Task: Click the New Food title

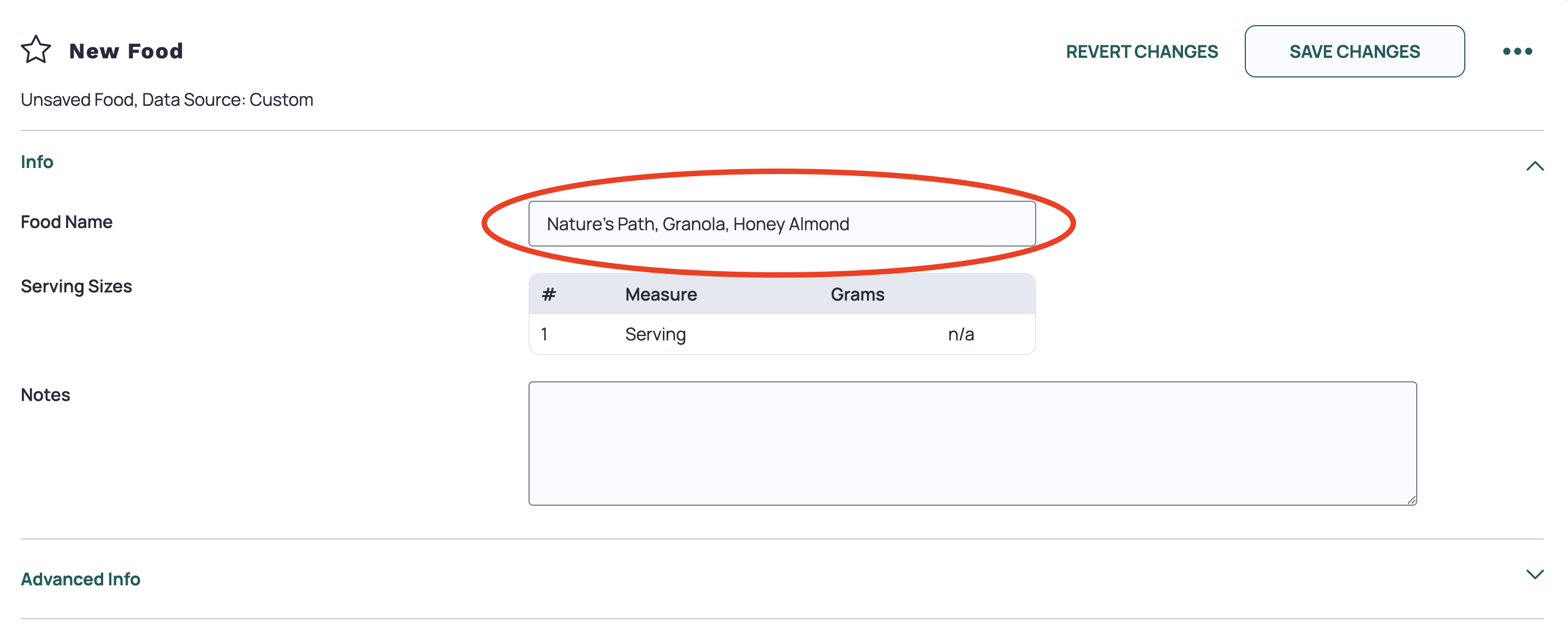Action: tap(126, 51)
